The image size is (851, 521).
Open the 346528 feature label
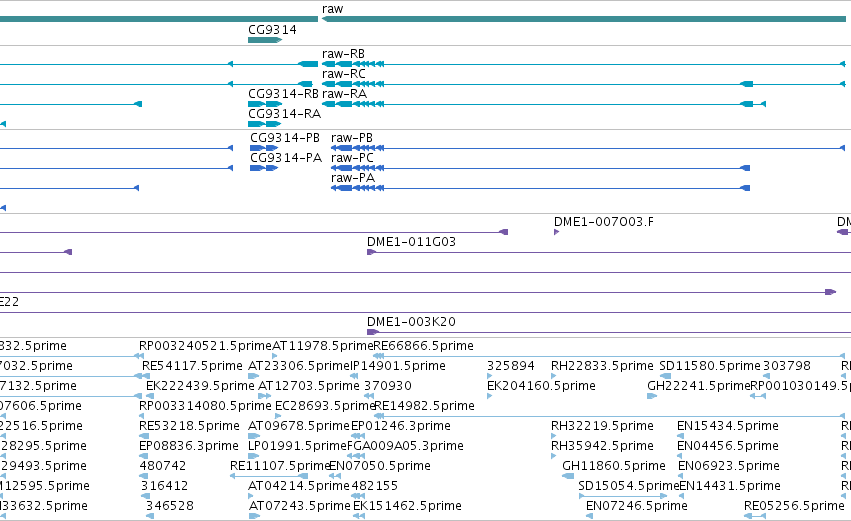169,507
